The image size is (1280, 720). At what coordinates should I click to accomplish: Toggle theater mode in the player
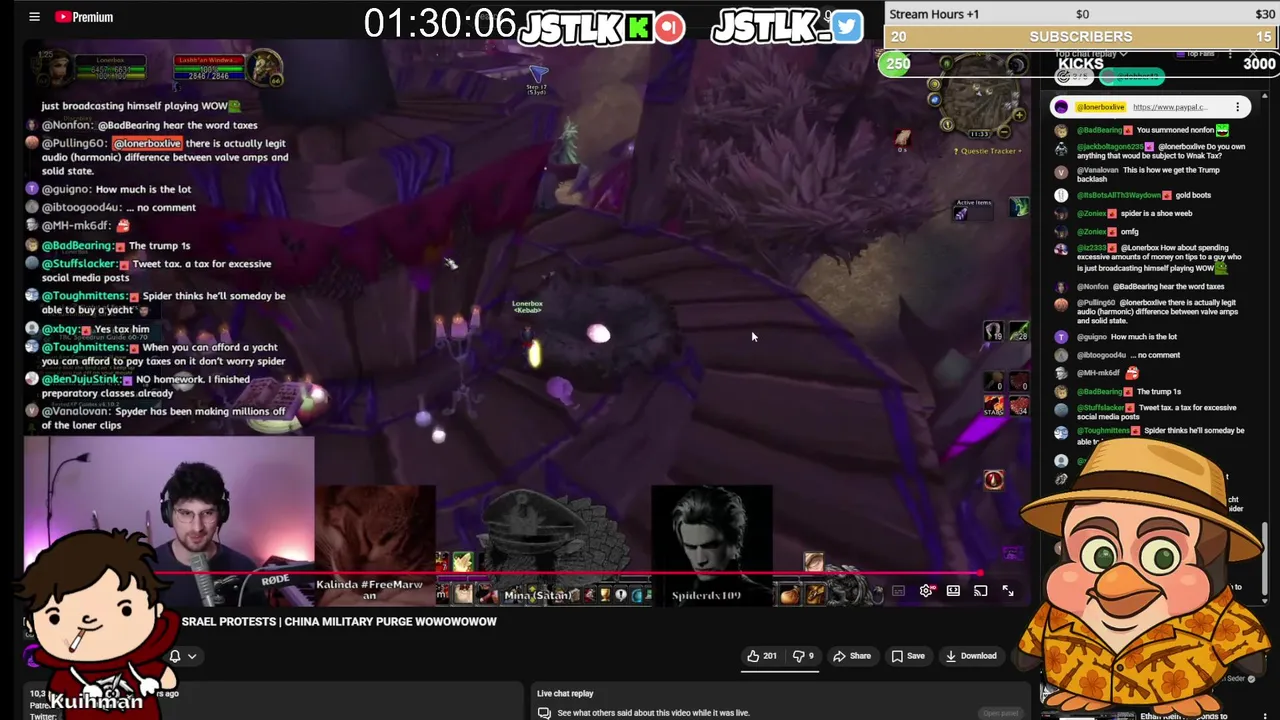[953, 591]
